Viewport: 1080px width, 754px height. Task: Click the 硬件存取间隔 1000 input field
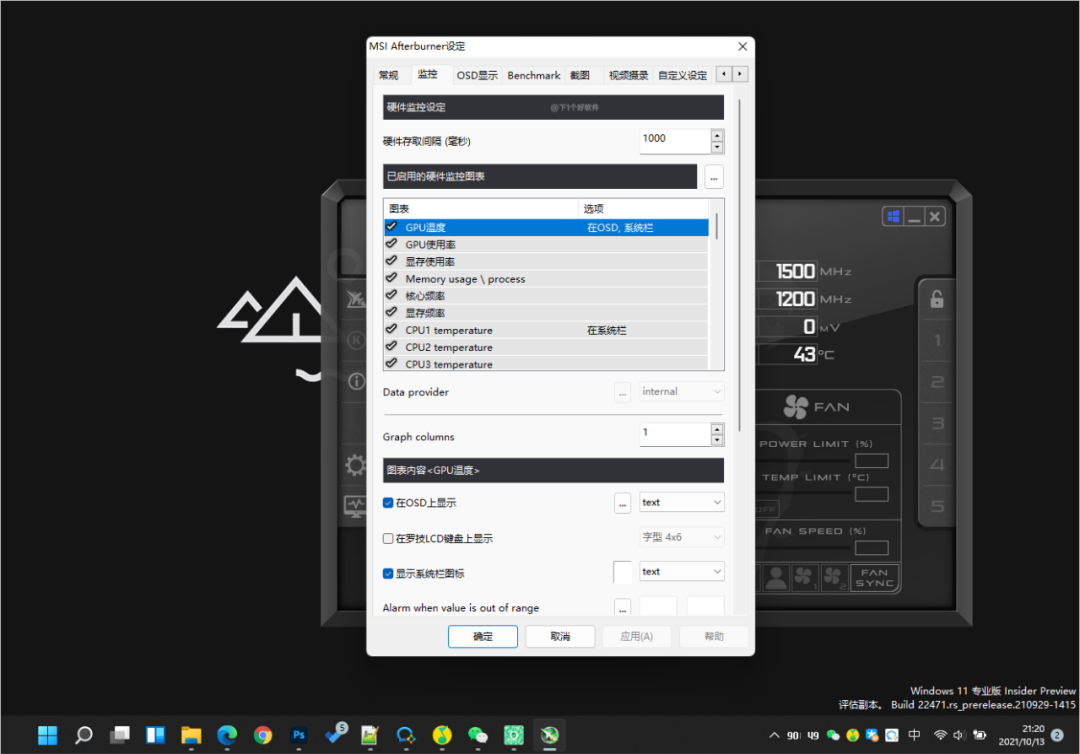675,140
